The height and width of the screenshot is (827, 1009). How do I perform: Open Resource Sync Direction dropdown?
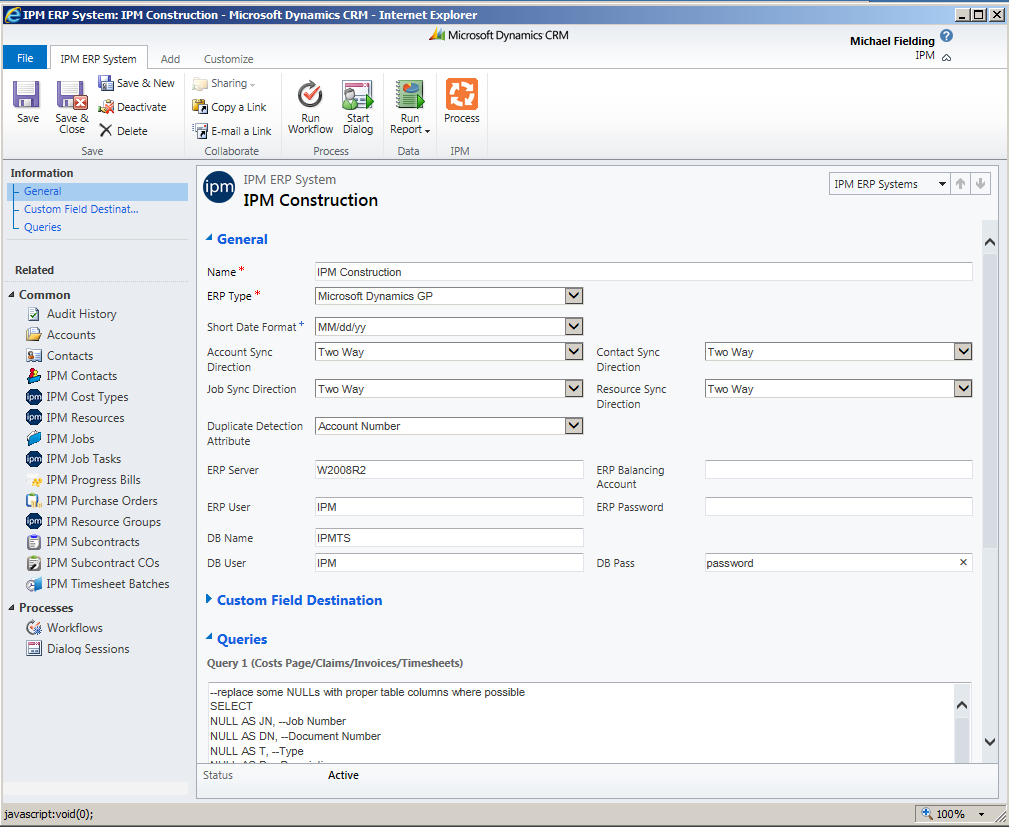pos(963,389)
